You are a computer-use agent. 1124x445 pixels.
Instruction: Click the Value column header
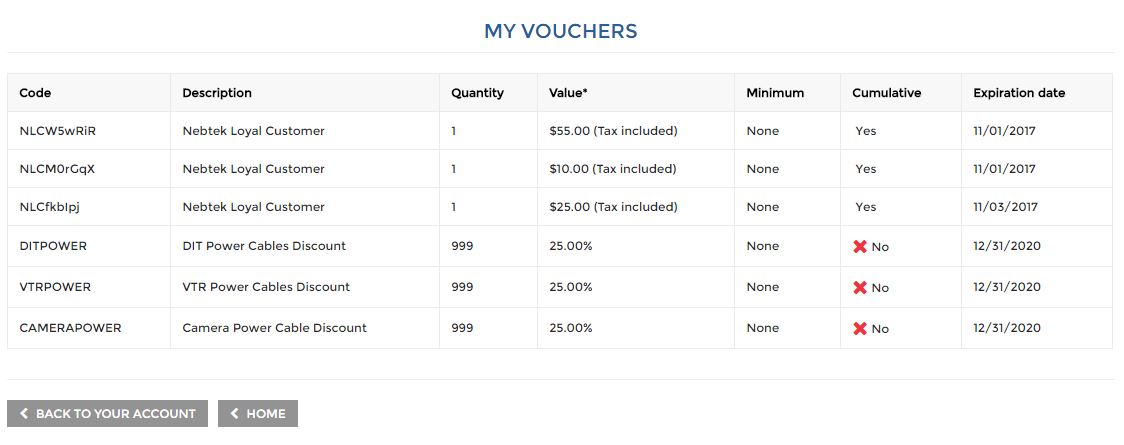(568, 93)
